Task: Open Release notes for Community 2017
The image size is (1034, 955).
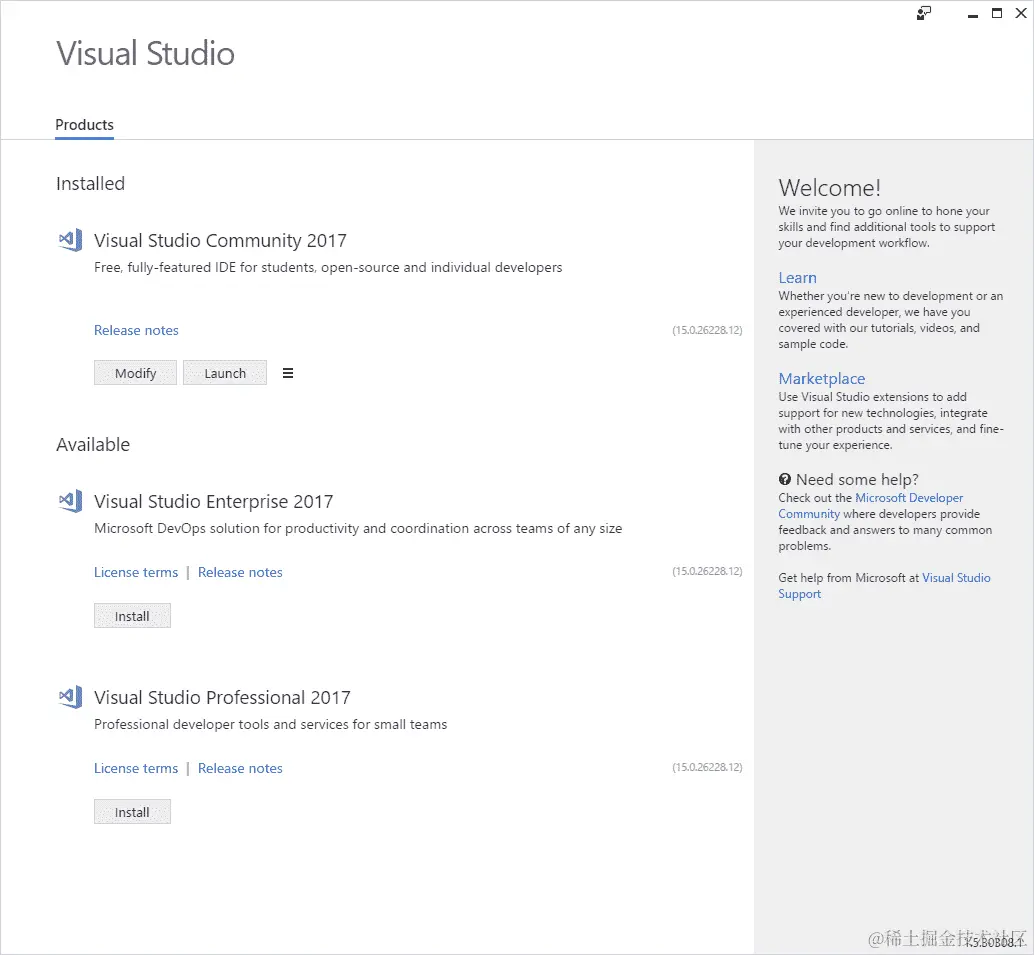Action: [x=136, y=330]
